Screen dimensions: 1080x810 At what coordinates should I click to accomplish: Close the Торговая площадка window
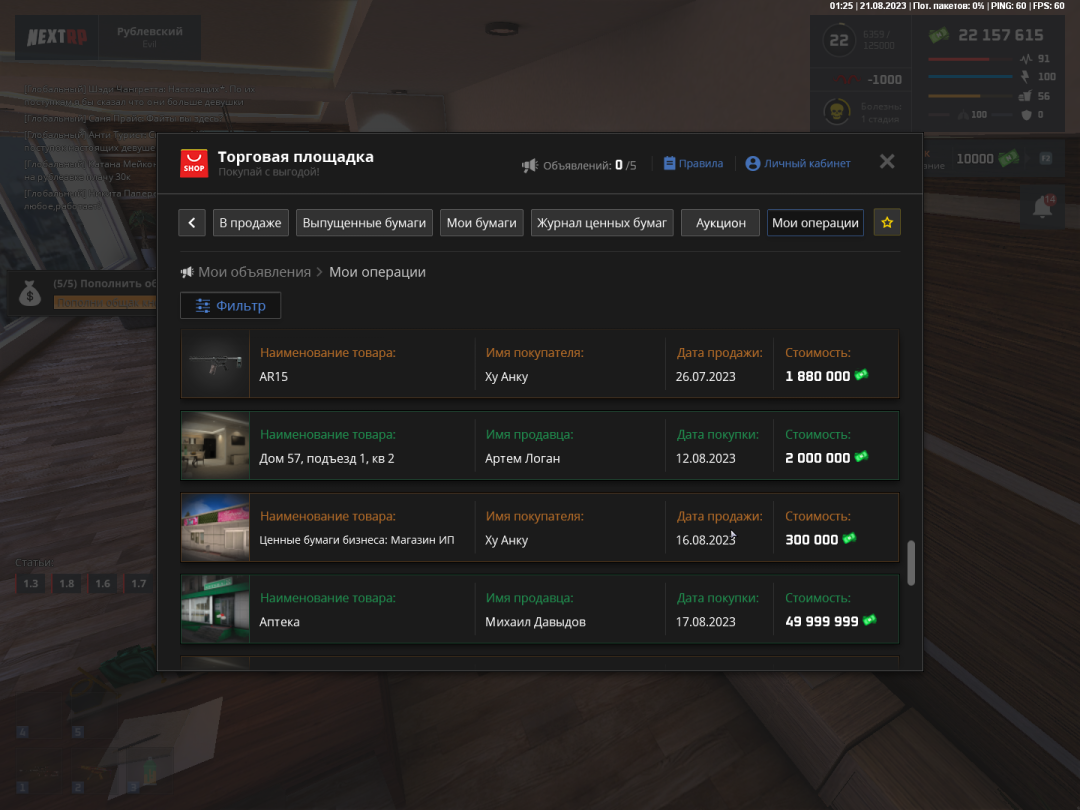887,162
